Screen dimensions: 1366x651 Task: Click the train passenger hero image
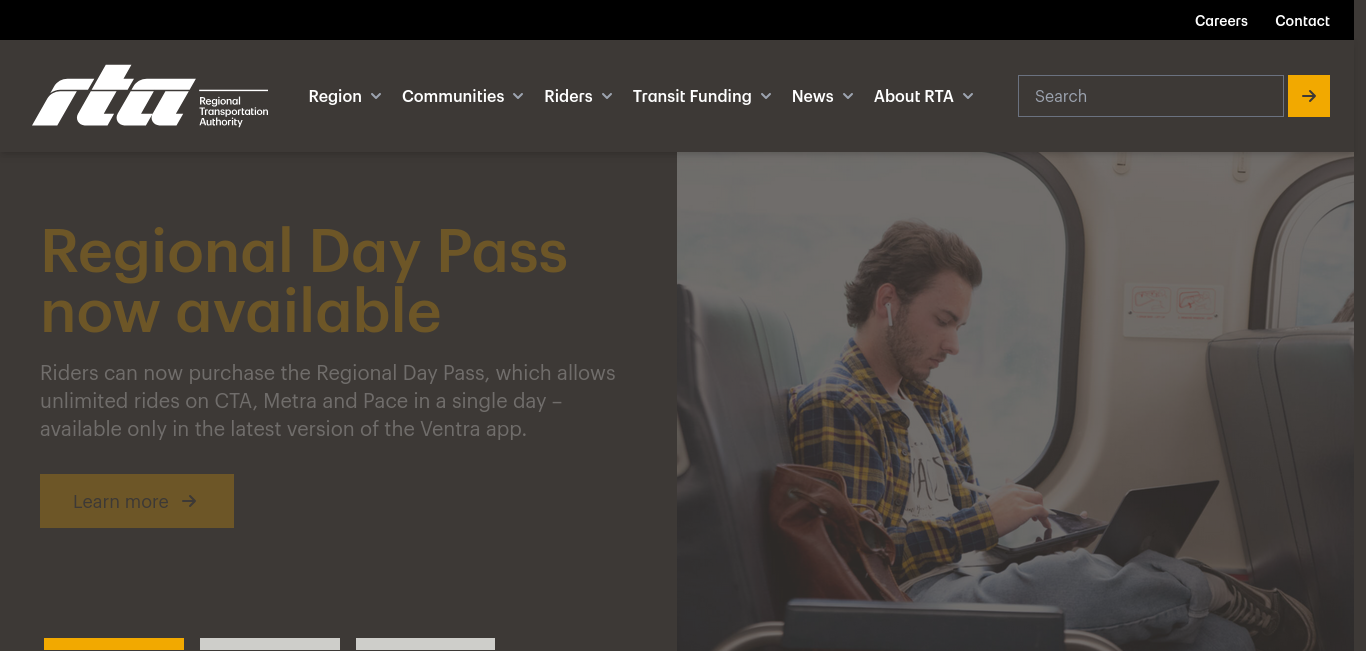(1015, 401)
